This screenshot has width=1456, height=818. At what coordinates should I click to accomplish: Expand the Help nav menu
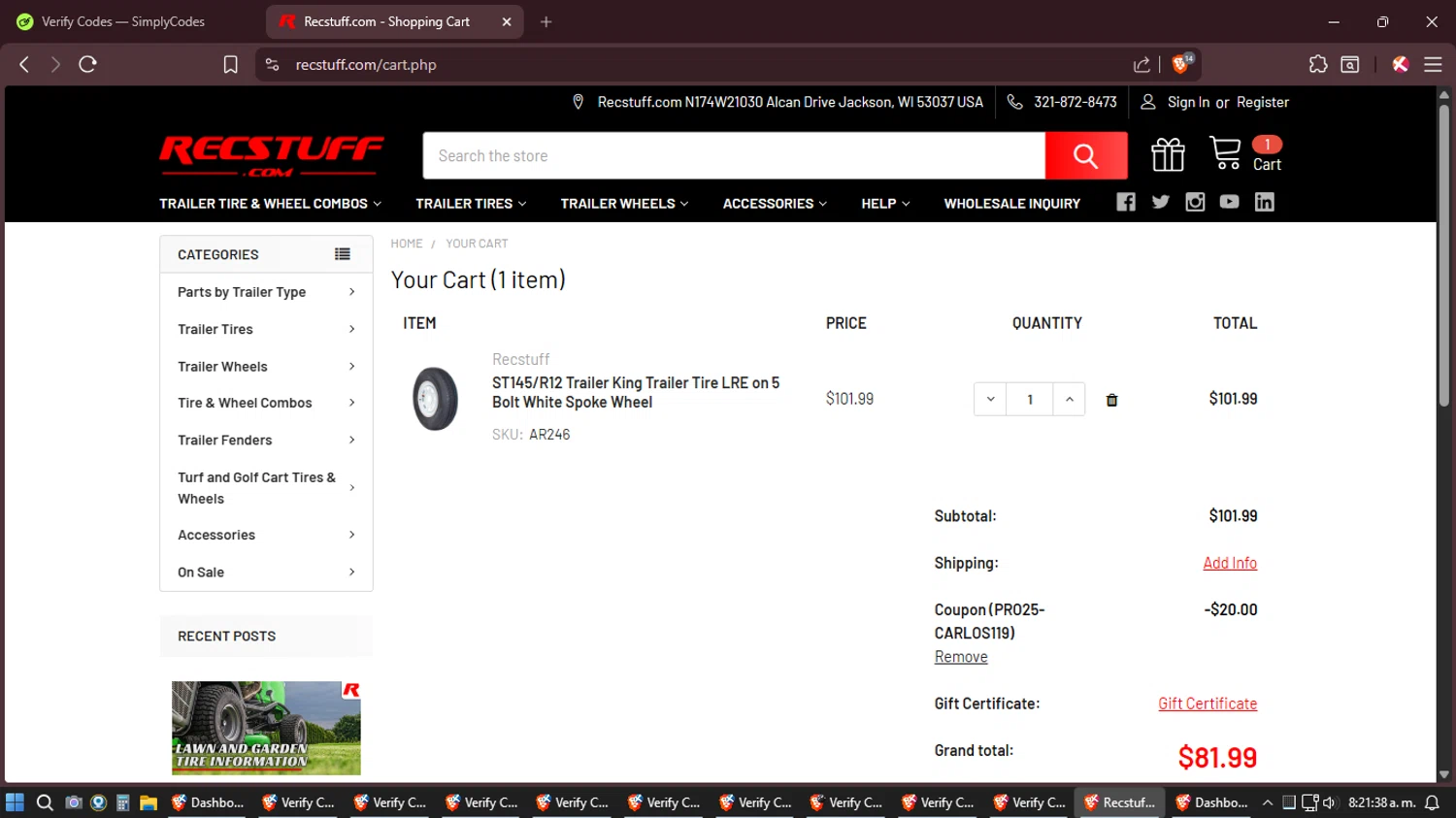885,204
